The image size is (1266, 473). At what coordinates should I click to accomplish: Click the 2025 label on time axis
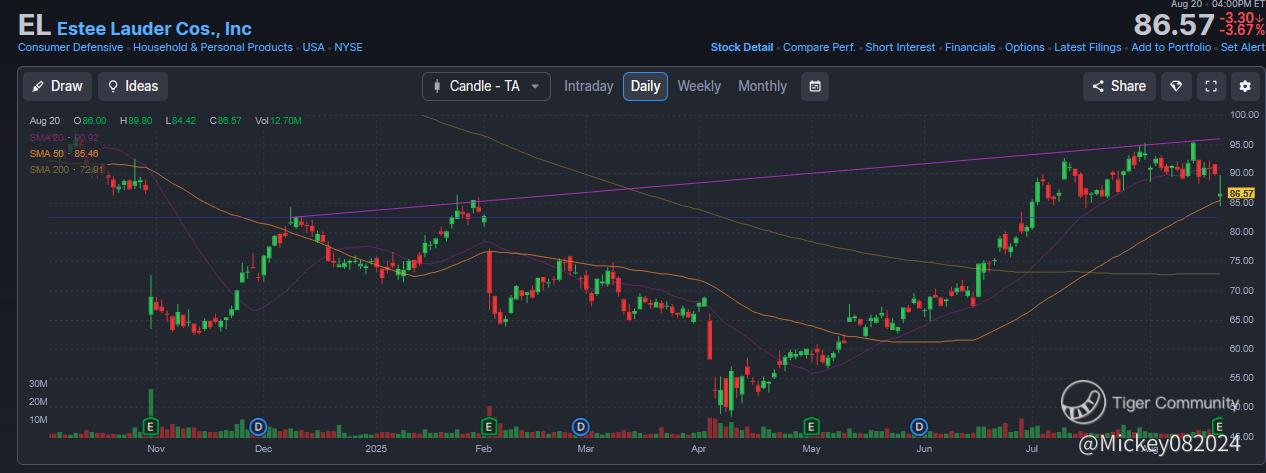[x=375, y=449]
